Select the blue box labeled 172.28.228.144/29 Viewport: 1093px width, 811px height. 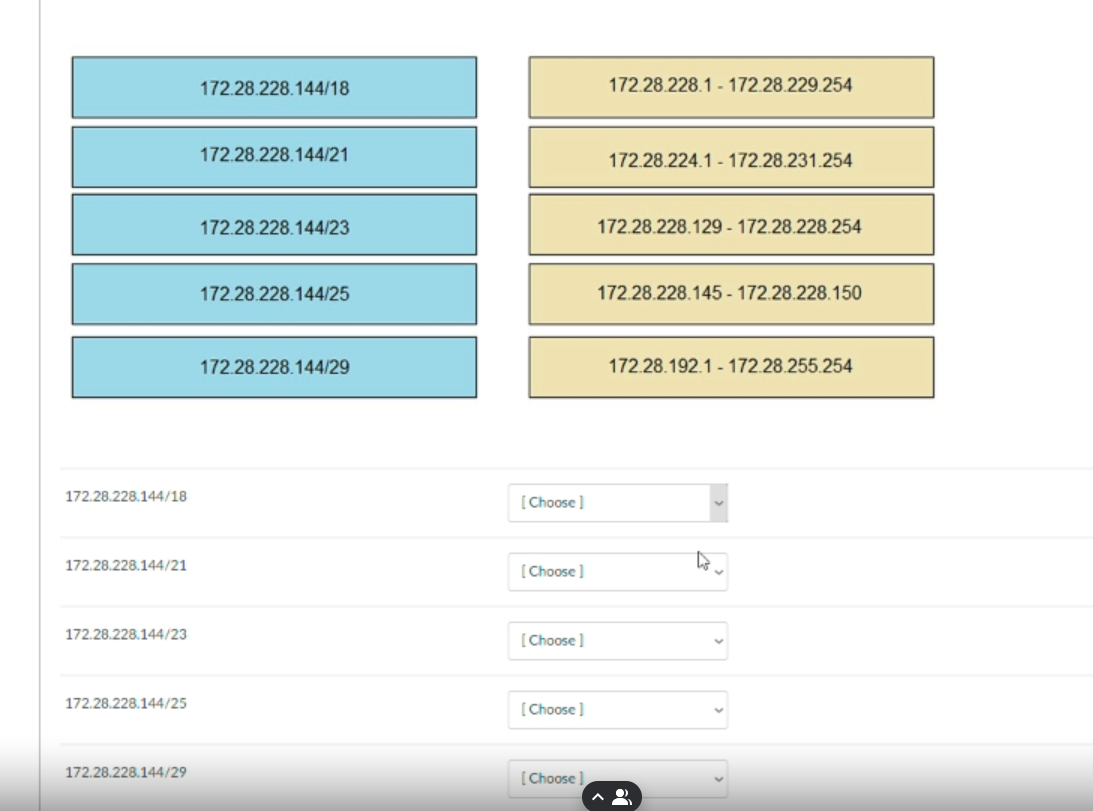(x=273, y=366)
